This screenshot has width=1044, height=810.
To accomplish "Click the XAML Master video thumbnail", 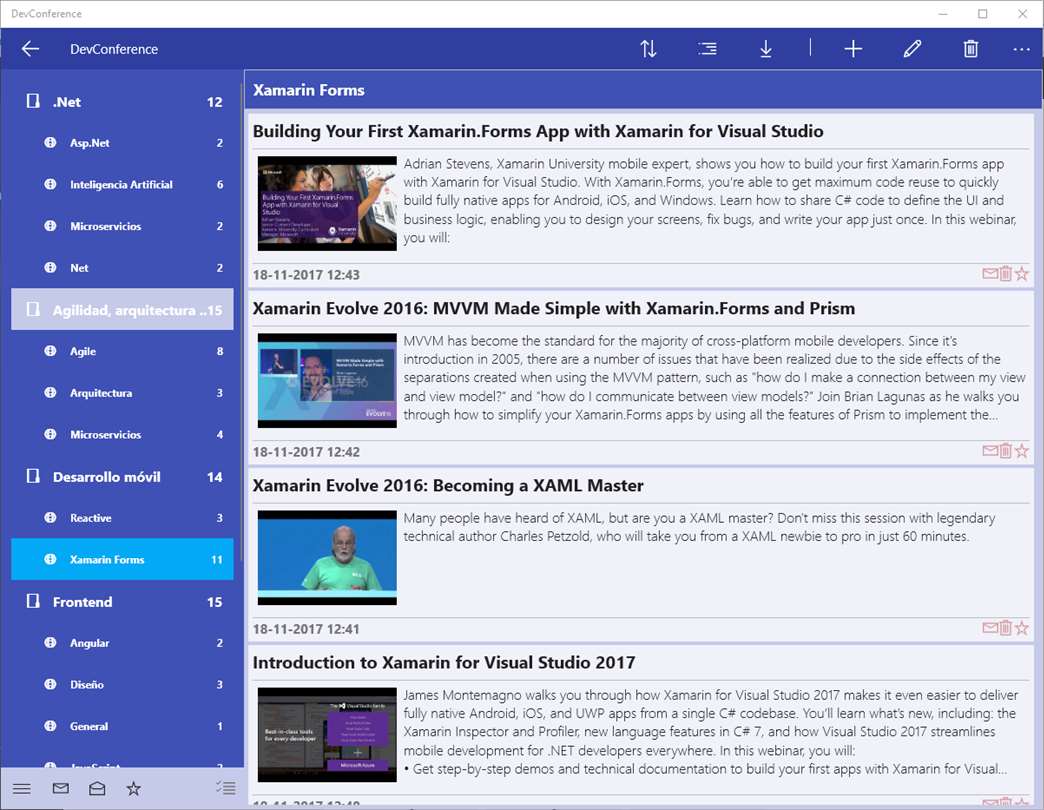I will click(x=327, y=557).
